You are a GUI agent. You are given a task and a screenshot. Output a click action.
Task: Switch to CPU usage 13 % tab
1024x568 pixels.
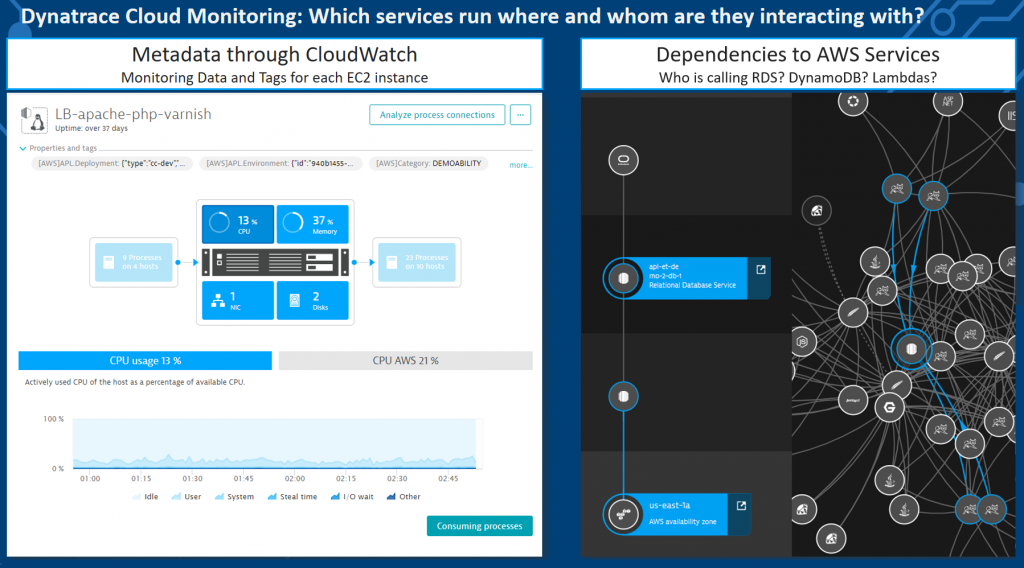145,360
